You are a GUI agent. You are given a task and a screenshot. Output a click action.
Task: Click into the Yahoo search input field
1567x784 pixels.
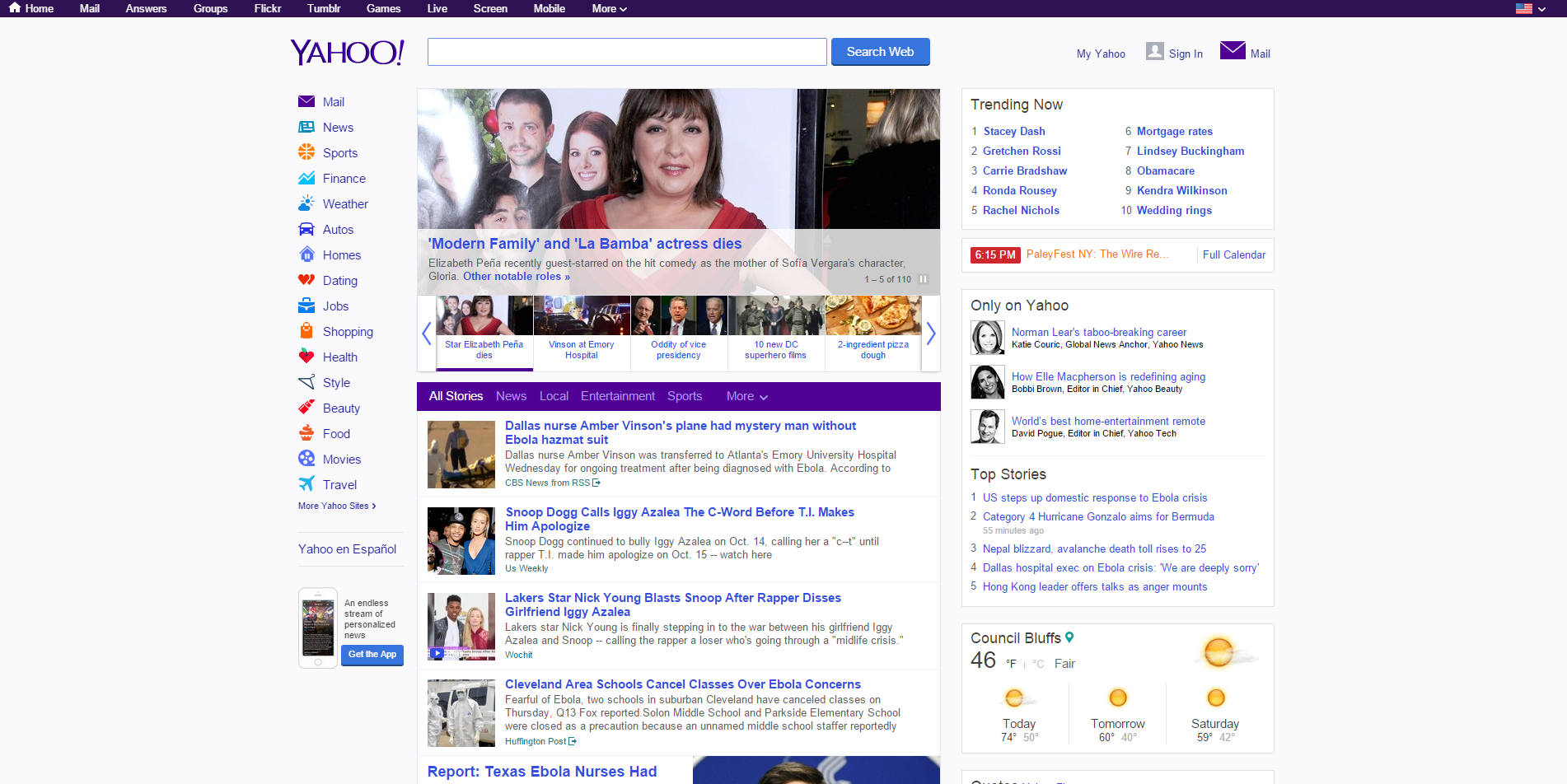click(626, 52)
